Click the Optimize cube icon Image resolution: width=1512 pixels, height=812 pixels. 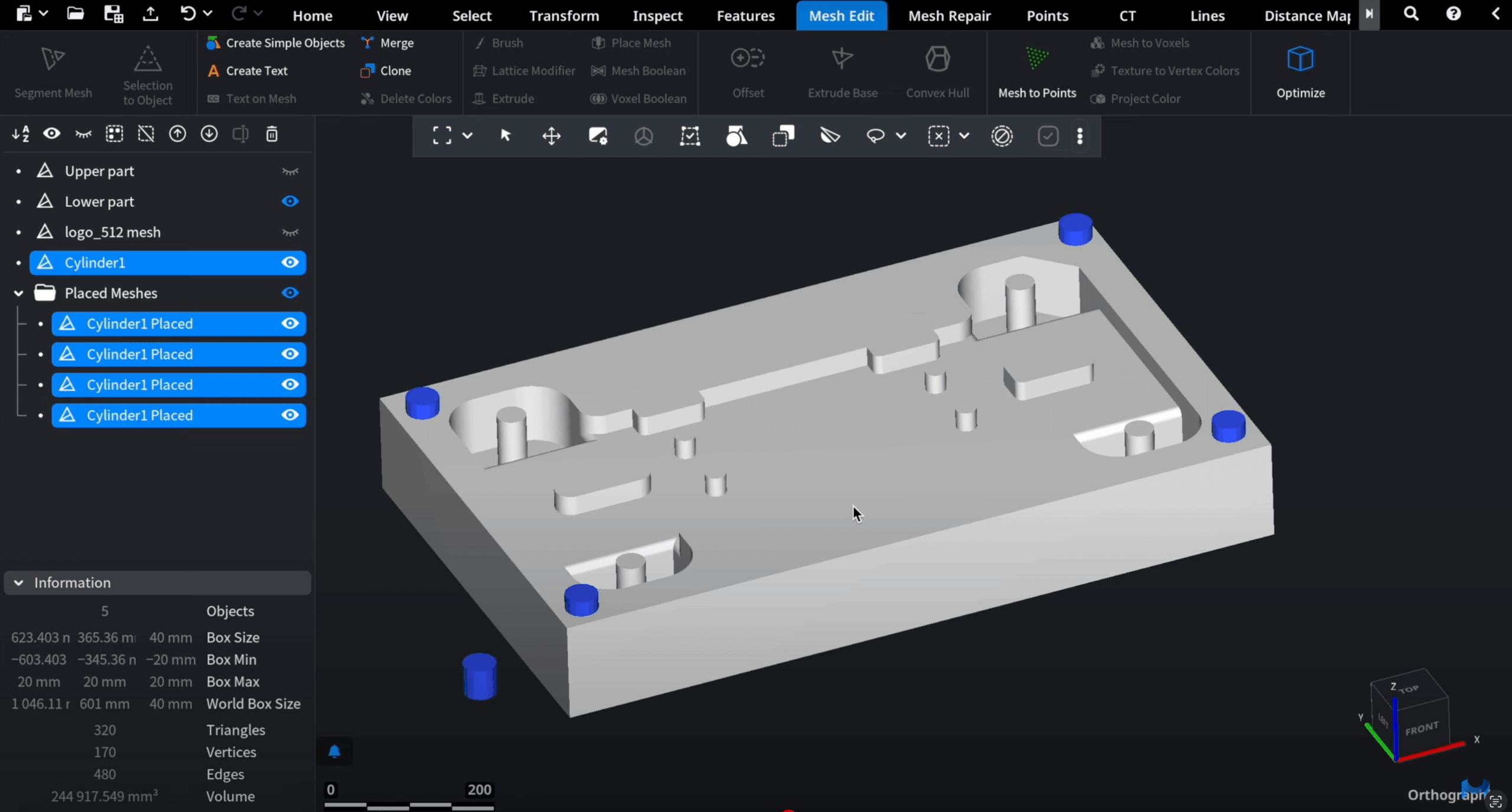[1300, 60]
